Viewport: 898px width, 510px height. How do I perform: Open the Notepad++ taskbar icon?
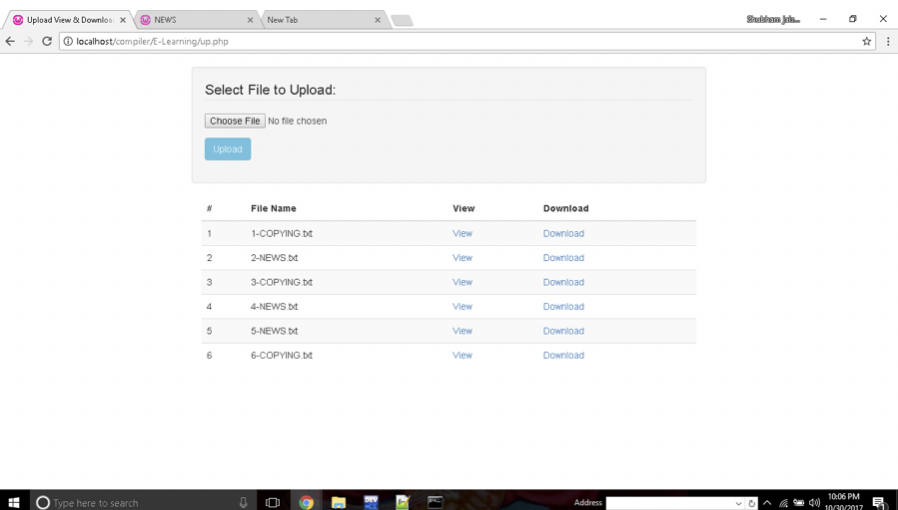(403, 502)
